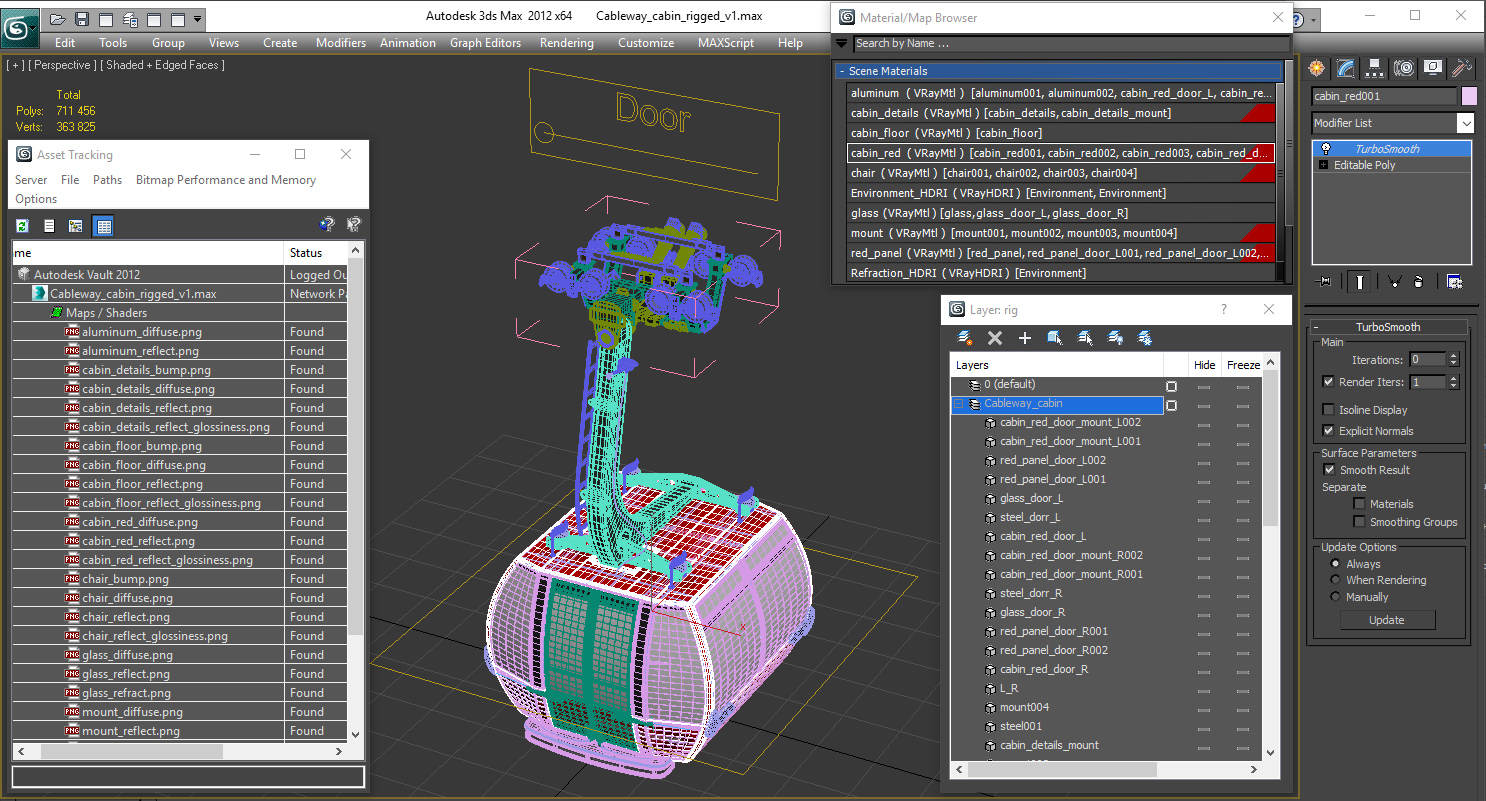Image resolution: width=1486 pixels, height=801 pixels.
Task: Switch Asset Tracking to tree view icon
Action: click(75, 226)
